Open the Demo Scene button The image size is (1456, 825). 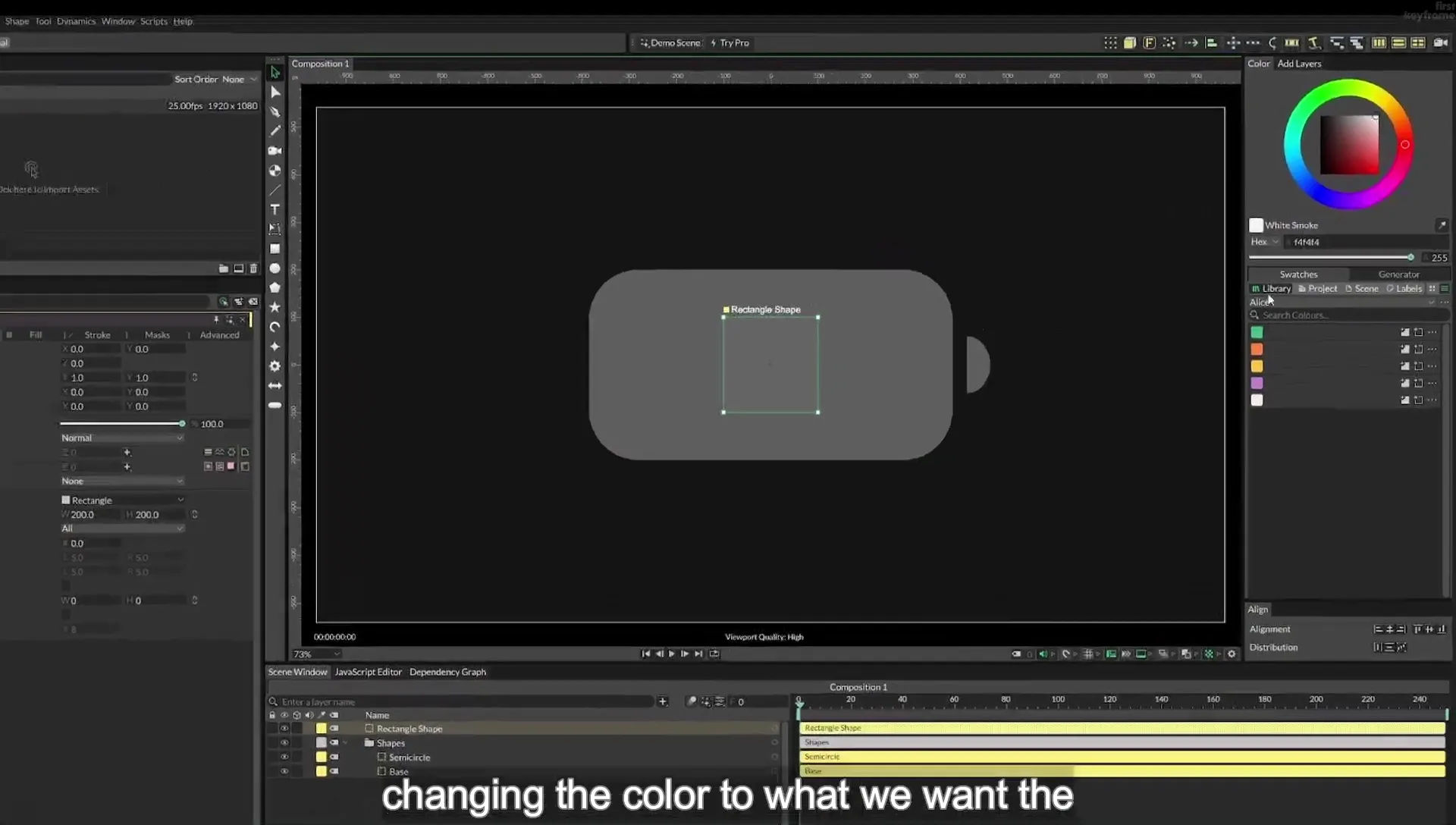(x=670, y=43)
